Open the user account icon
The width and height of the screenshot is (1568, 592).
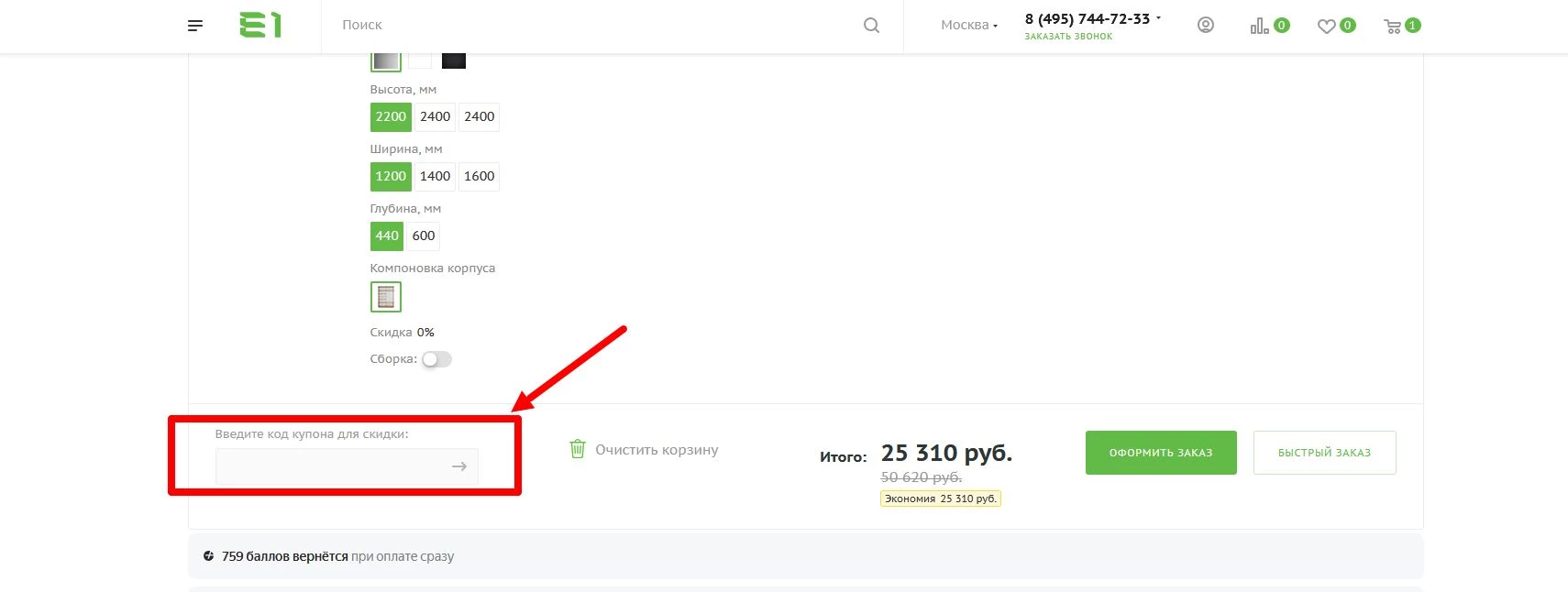coord(1206,26)
